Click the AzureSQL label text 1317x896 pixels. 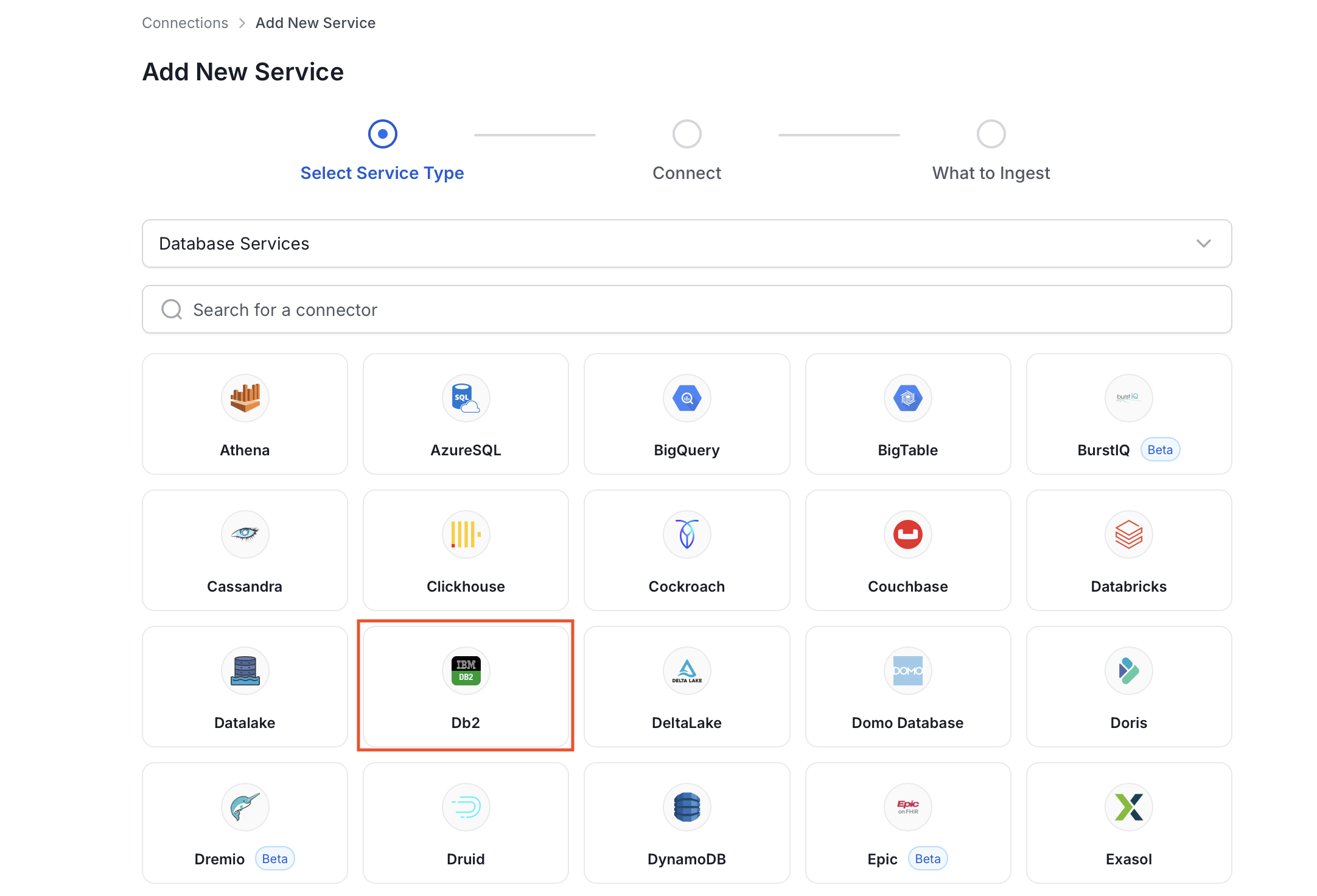click(x=466, y=450)
